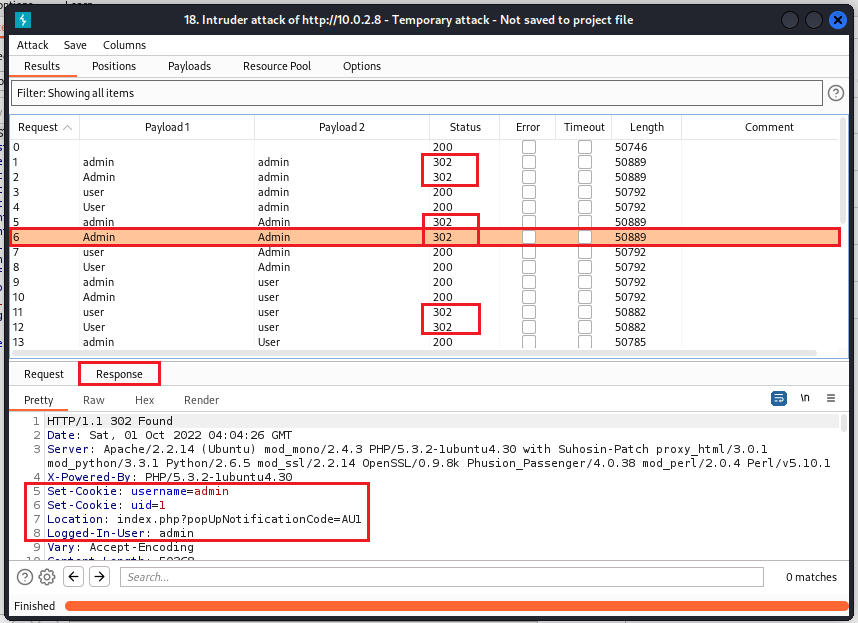
Task: Switch to the Positions tab
Action: 114,66
